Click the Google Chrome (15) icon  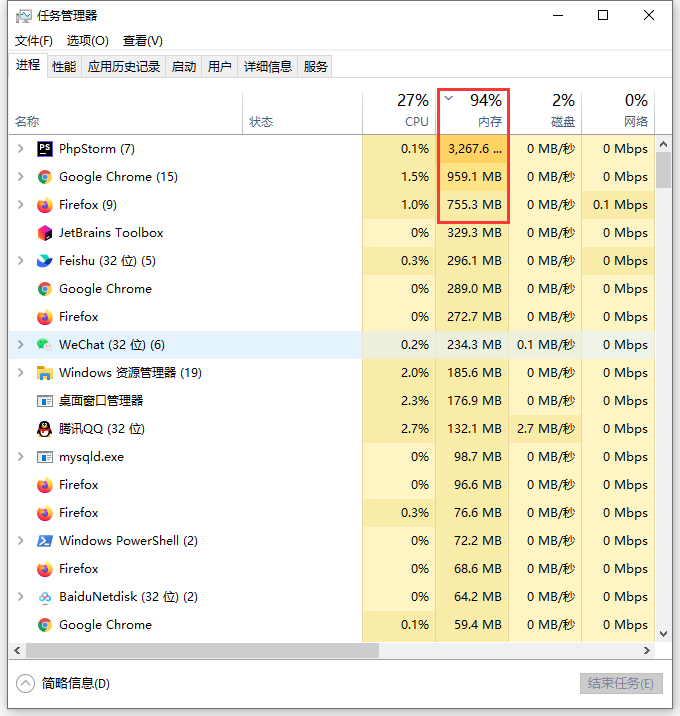45,177
